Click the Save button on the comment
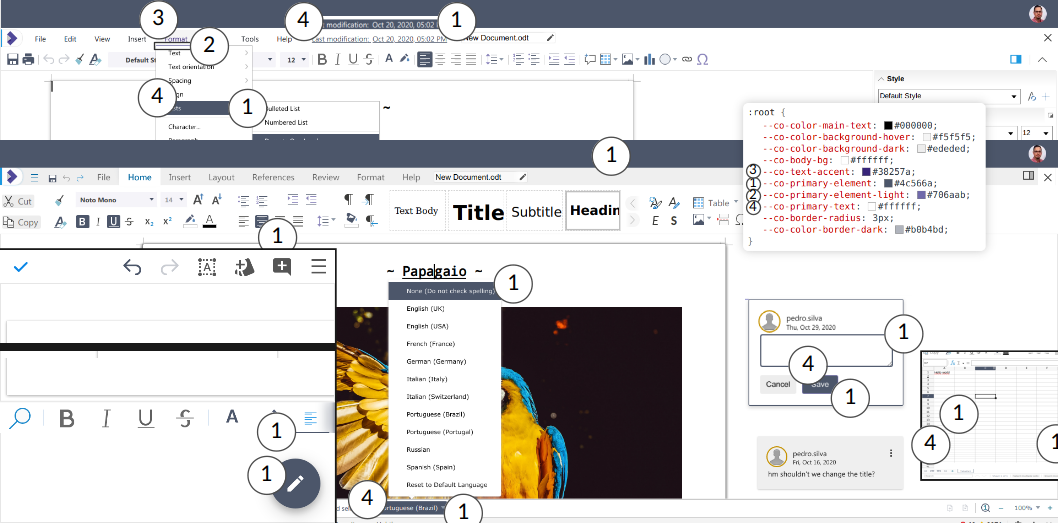Viewport: 1058px width, 523px height. 820,385
